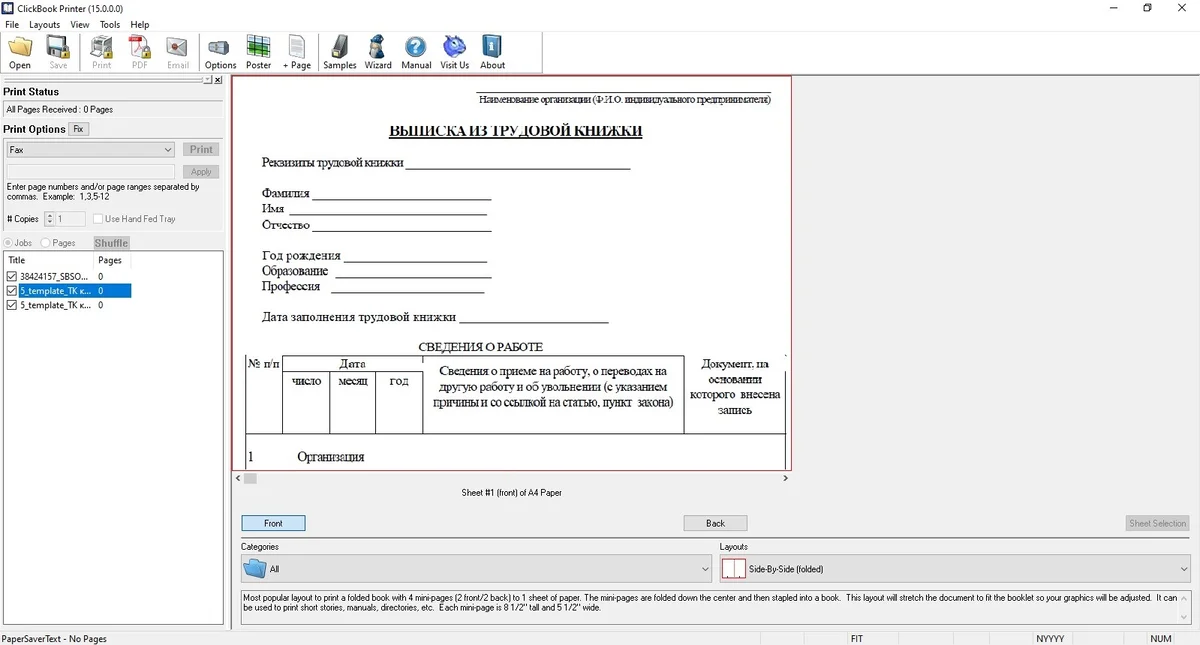
Task: Open the View menu
Action: [x=80, y=25]
